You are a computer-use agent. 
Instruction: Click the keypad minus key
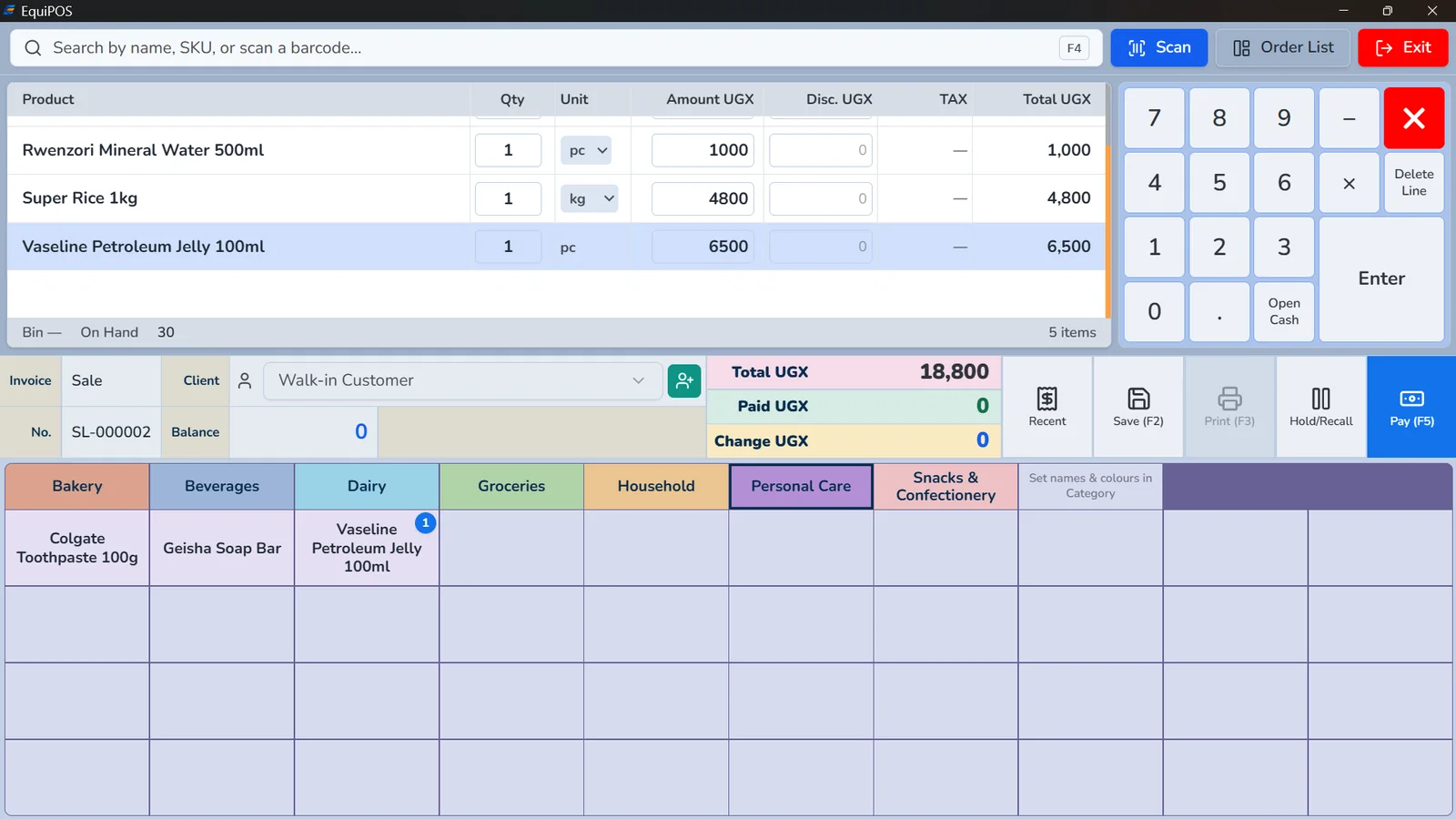point(1350,118)
